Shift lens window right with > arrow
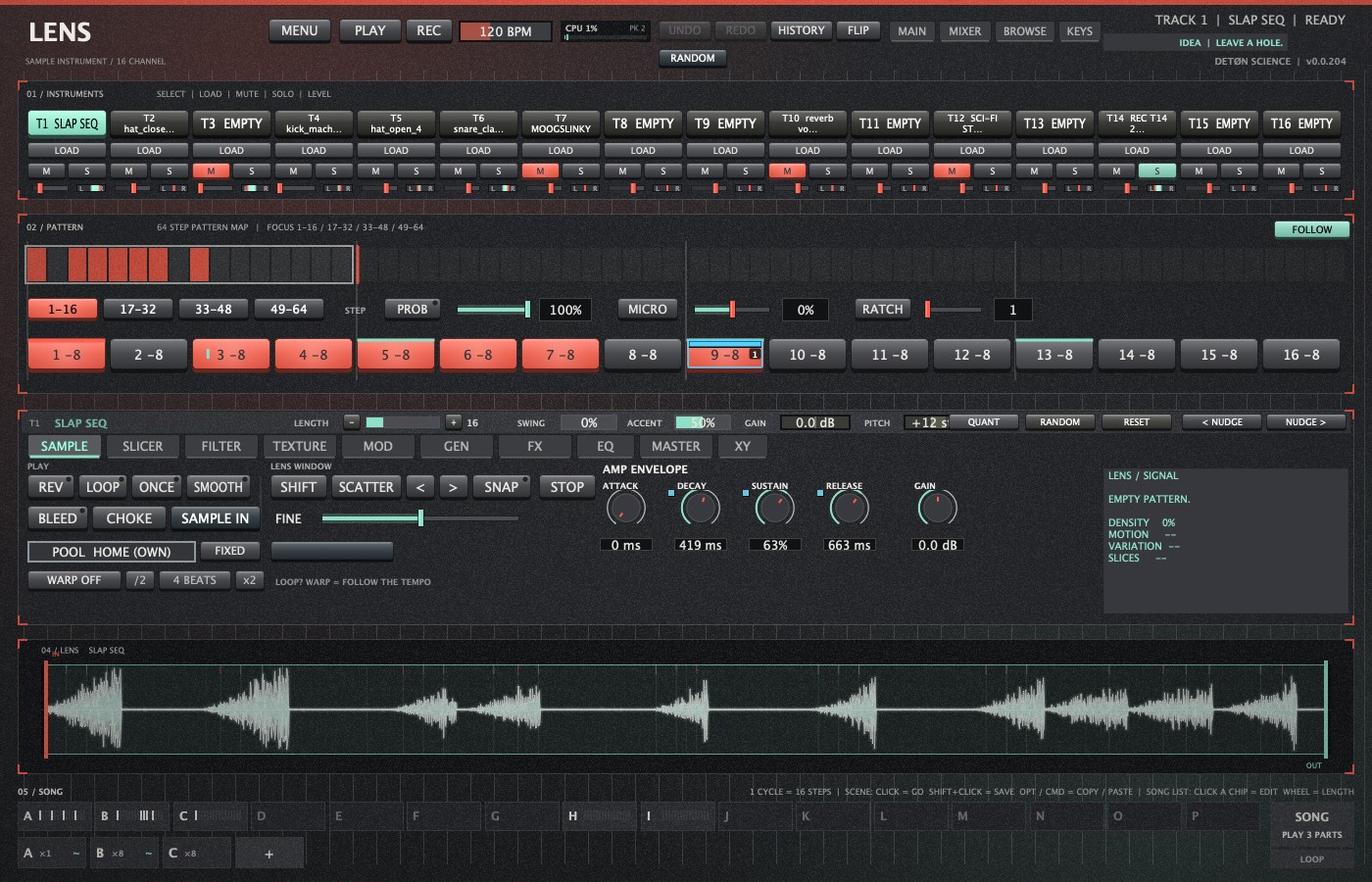The width and height of the screenshot is (1372, 882). [452, 487]
